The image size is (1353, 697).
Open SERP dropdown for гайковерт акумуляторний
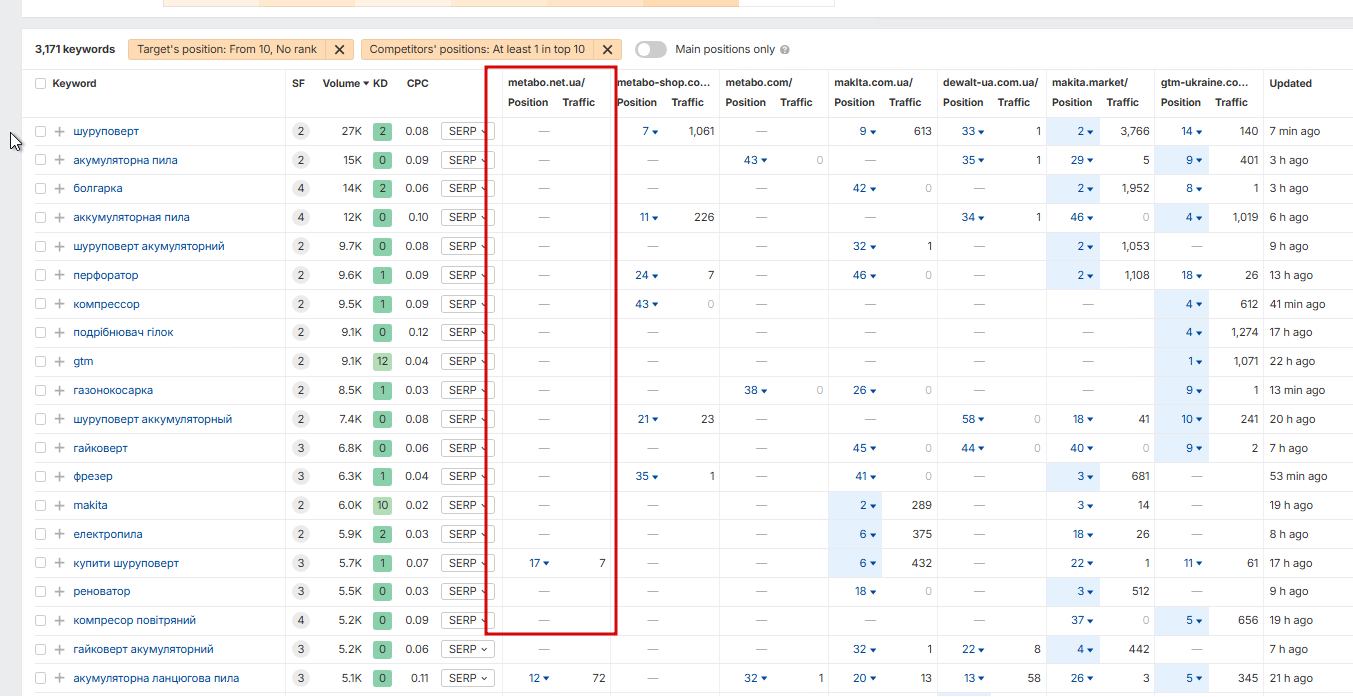(468, 649)
